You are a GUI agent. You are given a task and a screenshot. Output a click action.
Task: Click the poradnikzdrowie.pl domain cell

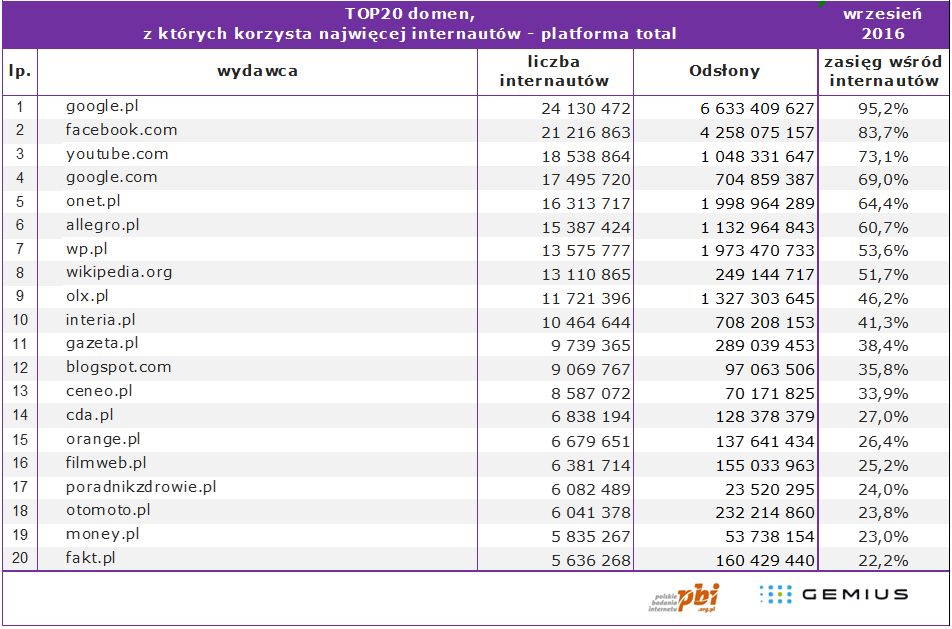141,487
